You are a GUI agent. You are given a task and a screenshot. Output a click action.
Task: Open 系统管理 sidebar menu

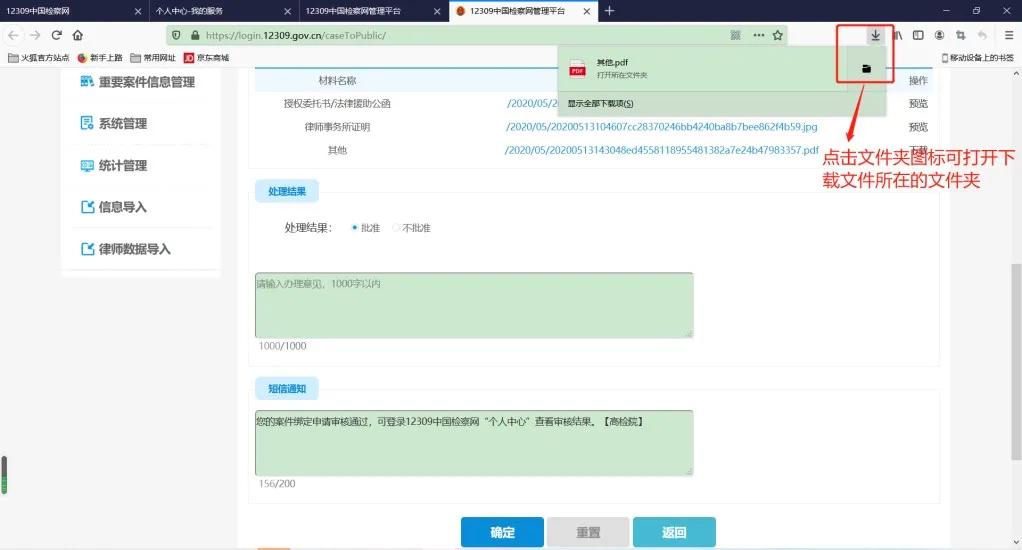click(x=113, y=123)
